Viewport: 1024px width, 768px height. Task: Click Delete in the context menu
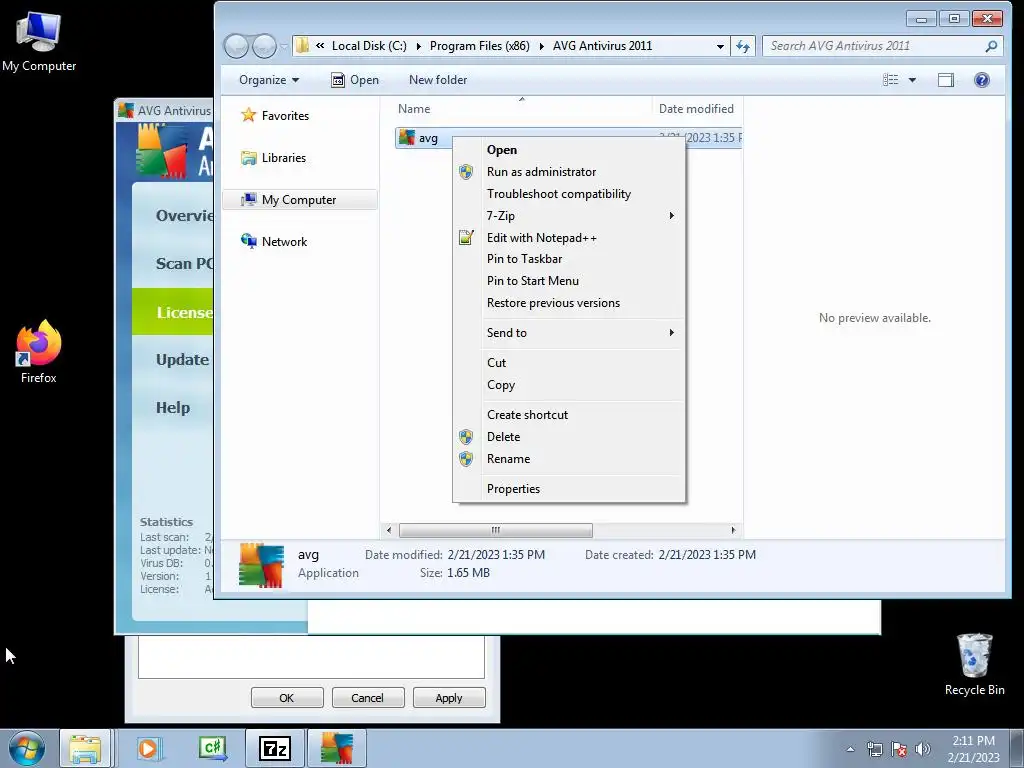(504, 437)
